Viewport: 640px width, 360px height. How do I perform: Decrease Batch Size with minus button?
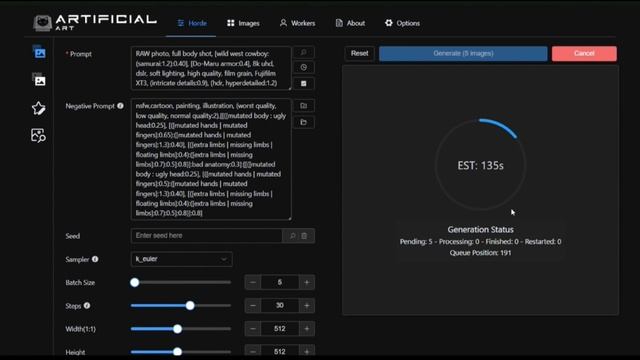tap(253, 282)
